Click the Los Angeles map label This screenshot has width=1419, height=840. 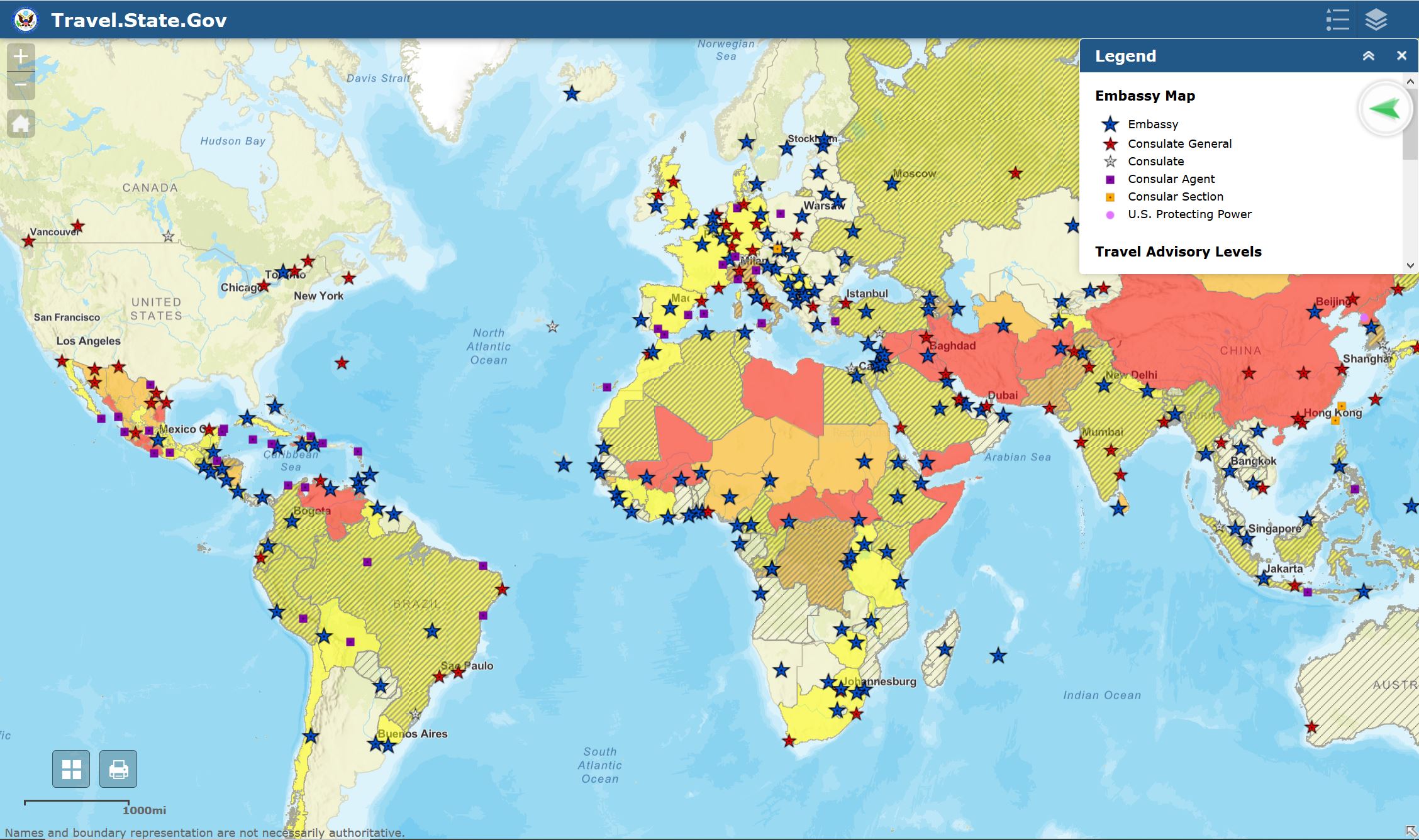click(88, 341)
